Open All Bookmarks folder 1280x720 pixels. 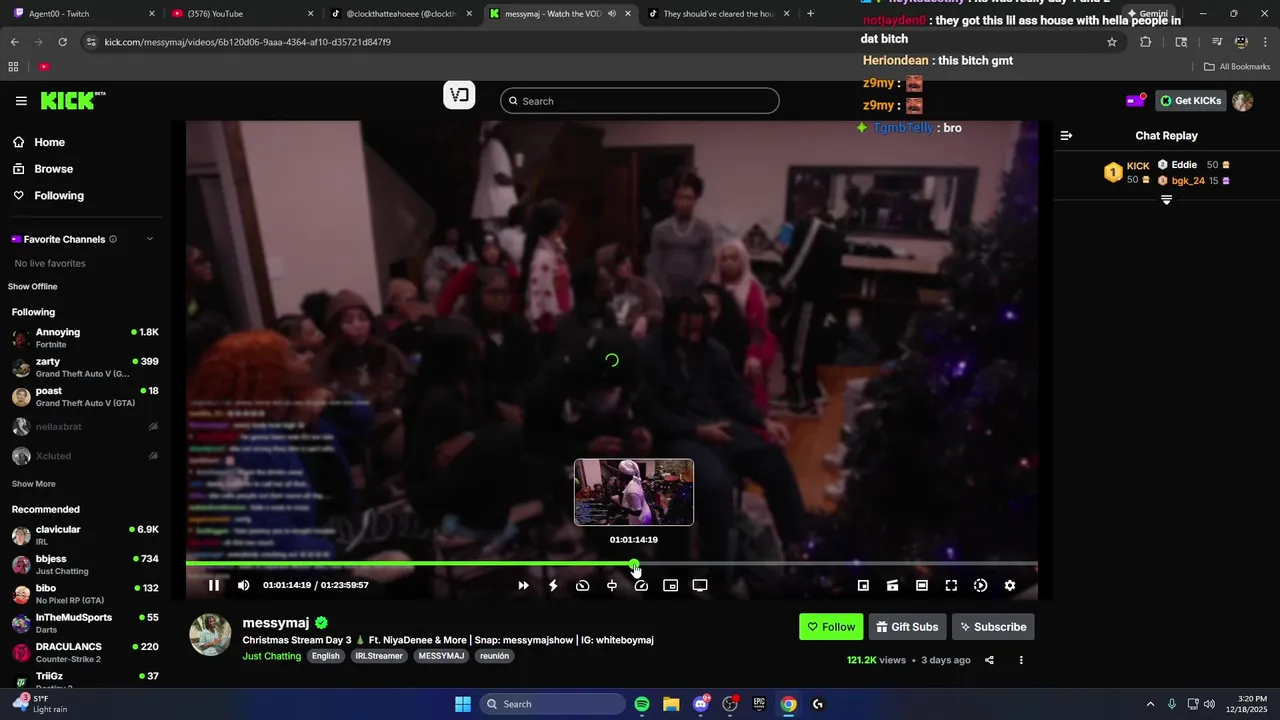coord(1237,67)
